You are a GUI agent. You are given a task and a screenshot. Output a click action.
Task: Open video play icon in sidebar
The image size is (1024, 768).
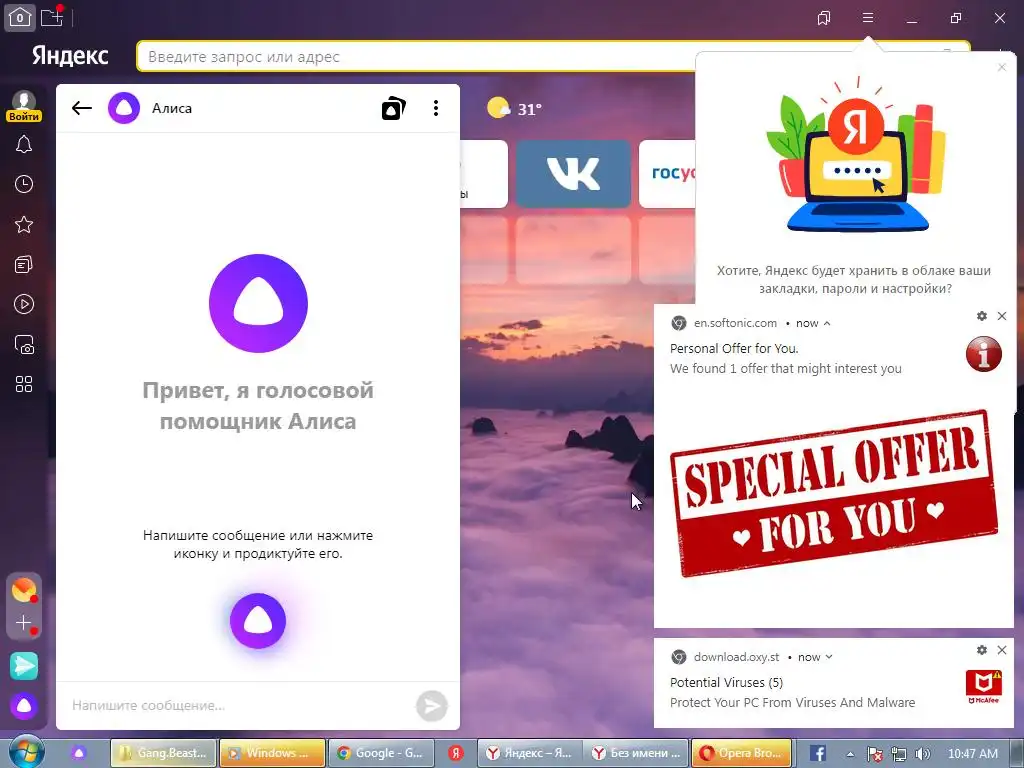[x=24, y=304]
